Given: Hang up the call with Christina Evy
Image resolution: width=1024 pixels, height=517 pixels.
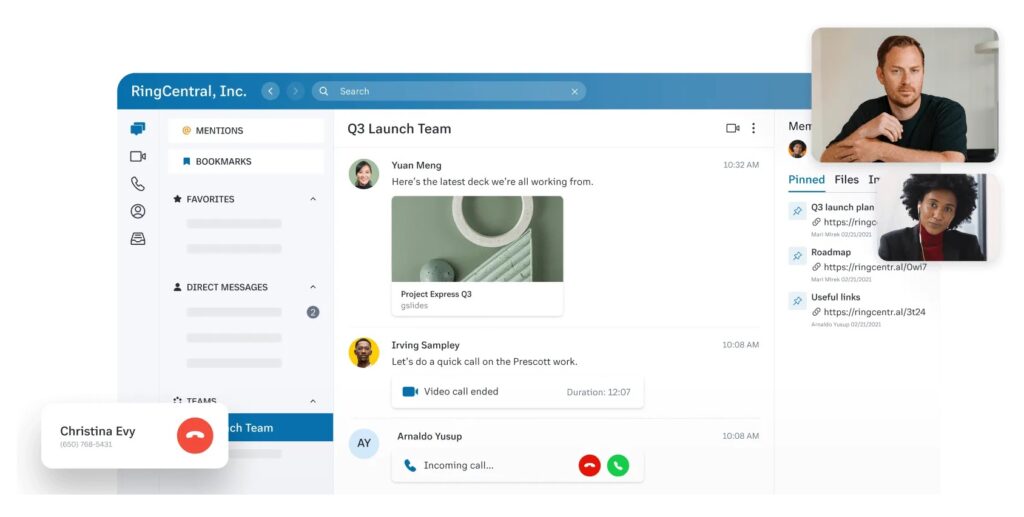Looking at the screenshot, I should [x=195, y=436].
